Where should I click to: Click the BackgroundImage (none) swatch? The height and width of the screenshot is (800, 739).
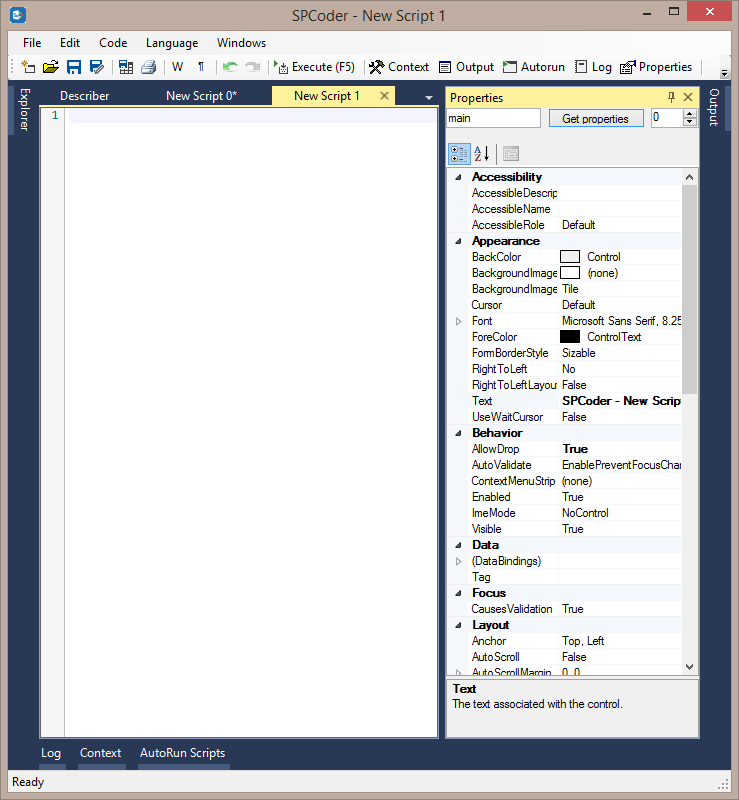(x=570, y=272)
